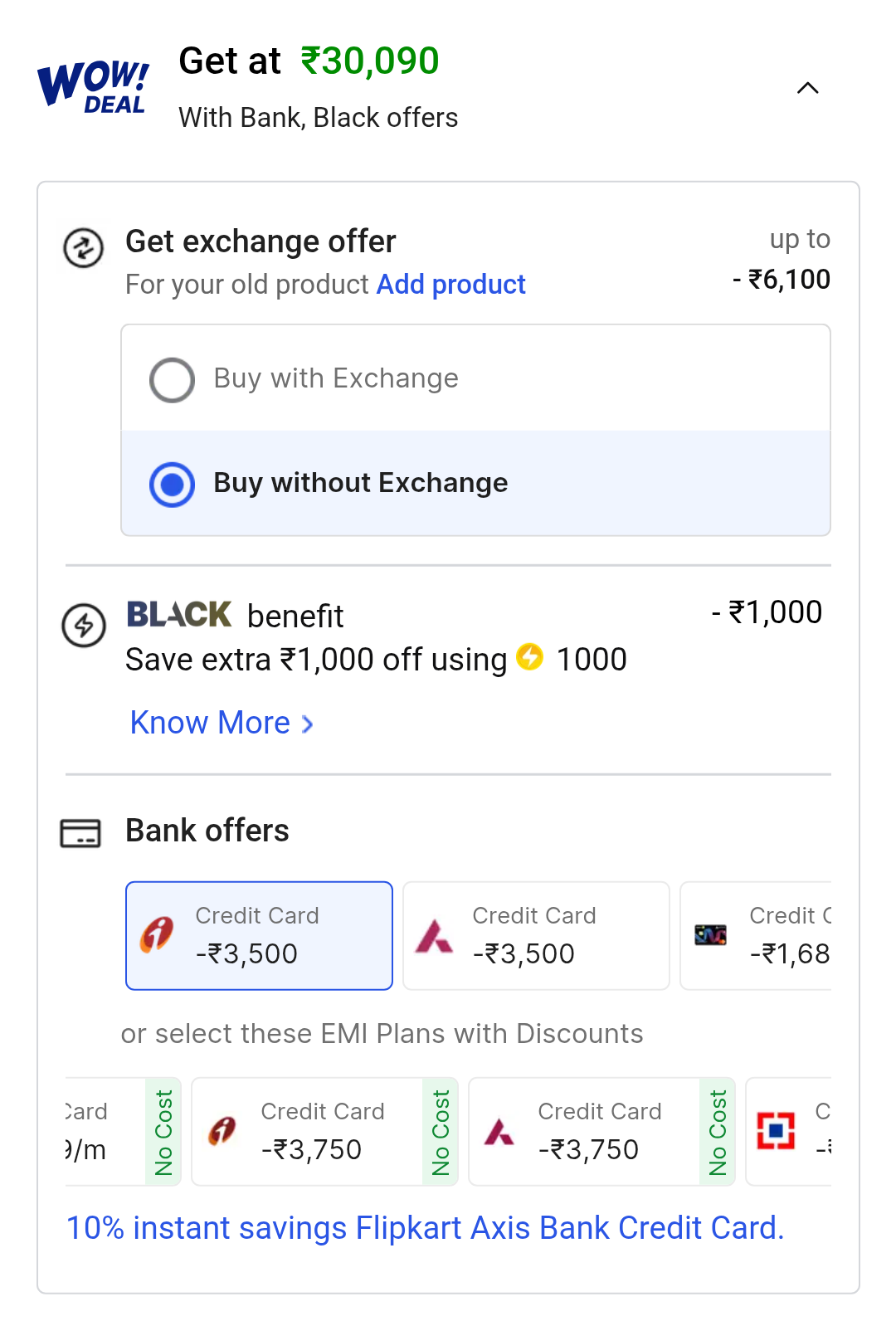Click the yellow SuperCoin icon

529,656
